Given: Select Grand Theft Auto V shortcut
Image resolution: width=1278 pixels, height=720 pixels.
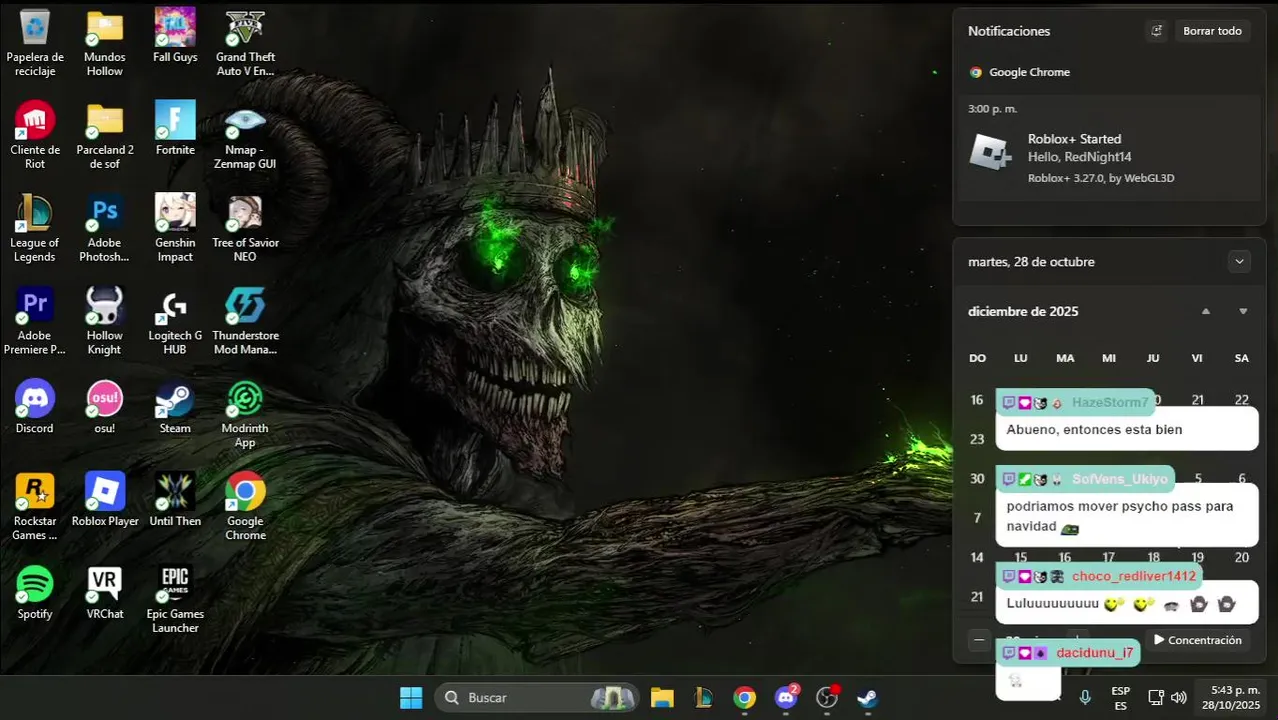Looking at the screenshot, I should click(245, 43).
